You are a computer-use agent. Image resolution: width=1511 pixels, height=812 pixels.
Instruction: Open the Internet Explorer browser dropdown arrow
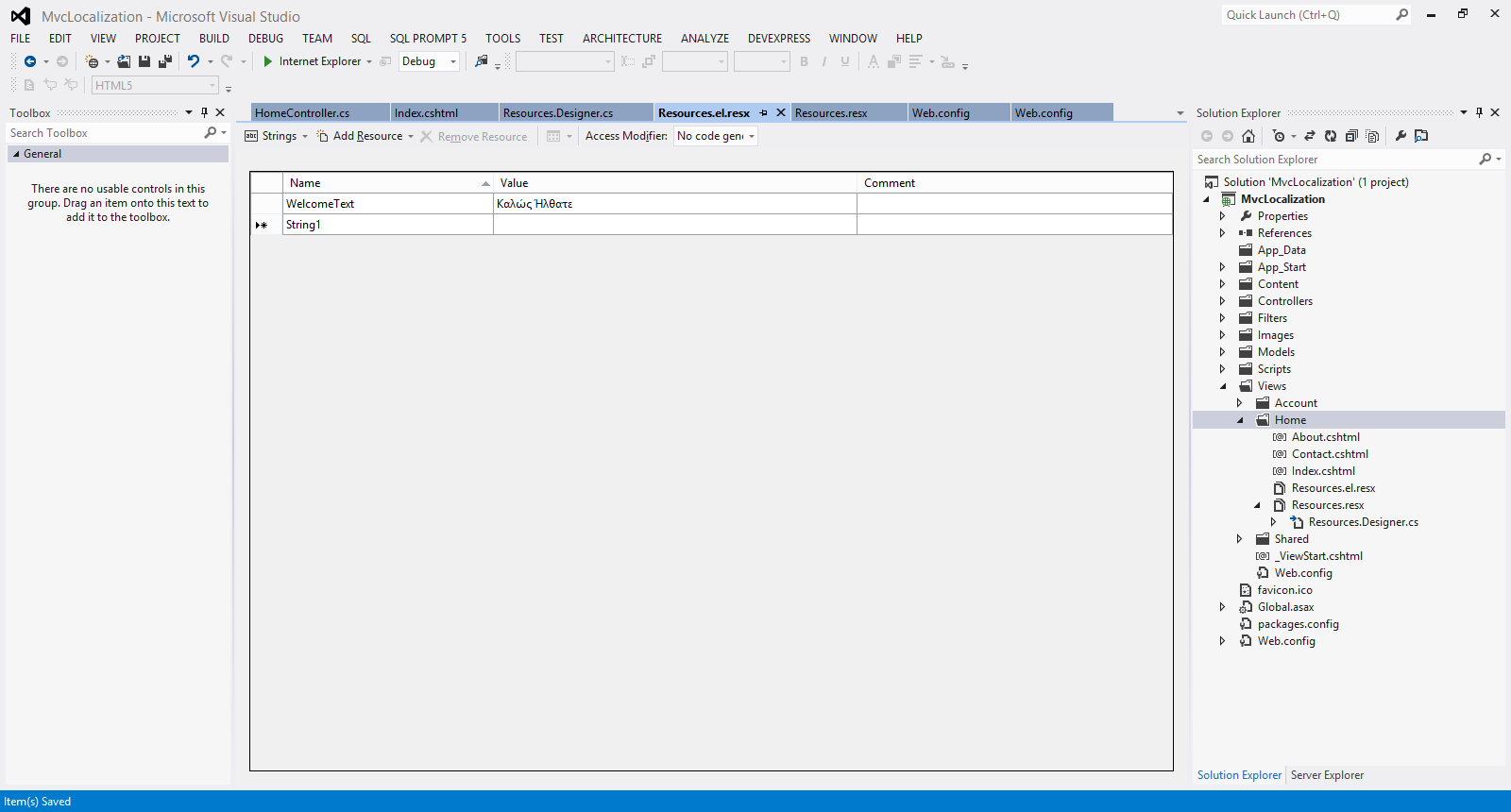pyautogui.click(x=369, y=61)
